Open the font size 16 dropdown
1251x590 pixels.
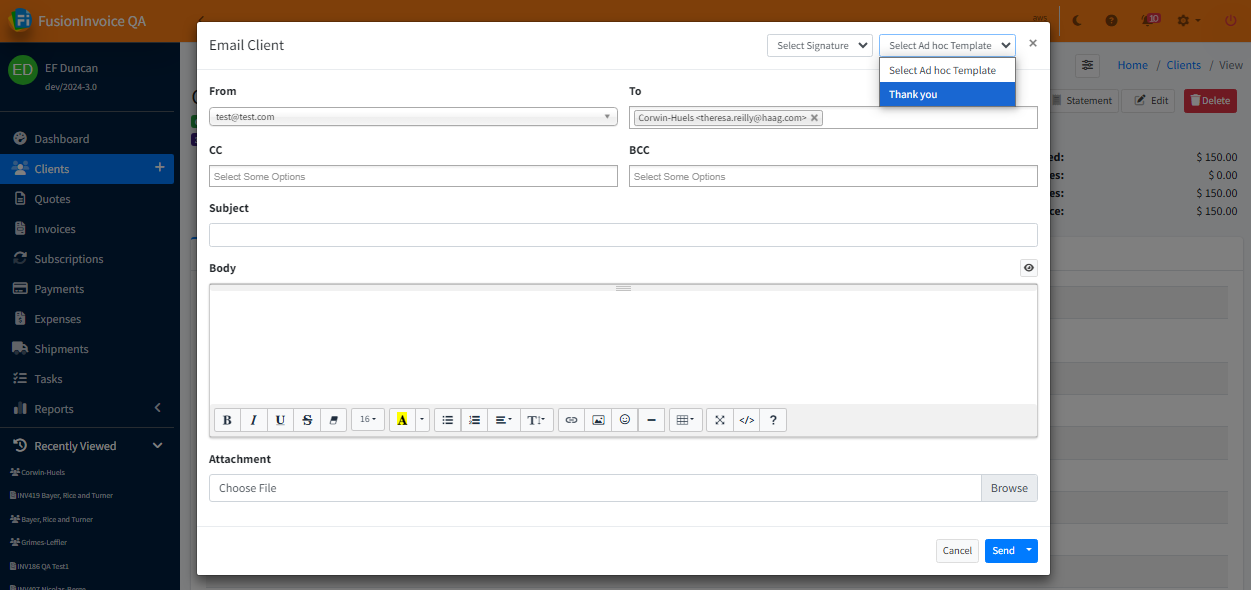click(368, 420)
